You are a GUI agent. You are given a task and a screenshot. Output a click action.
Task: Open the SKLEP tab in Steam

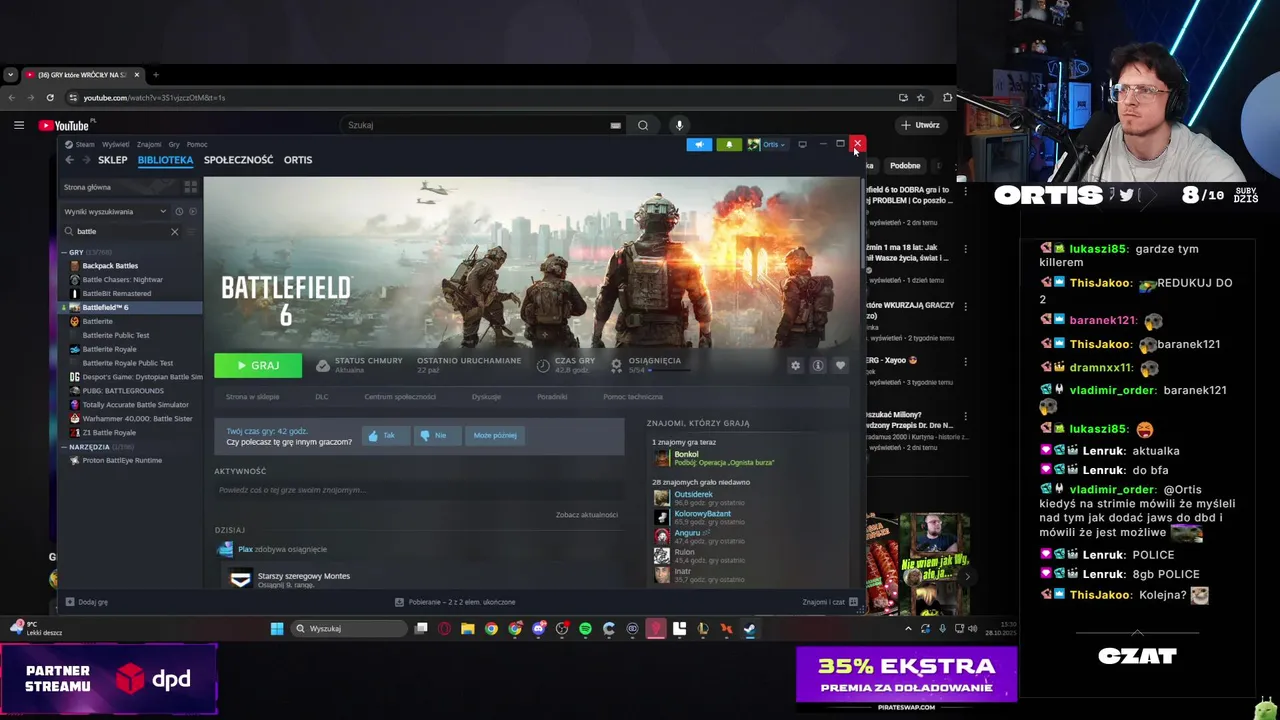coord(113,160)
